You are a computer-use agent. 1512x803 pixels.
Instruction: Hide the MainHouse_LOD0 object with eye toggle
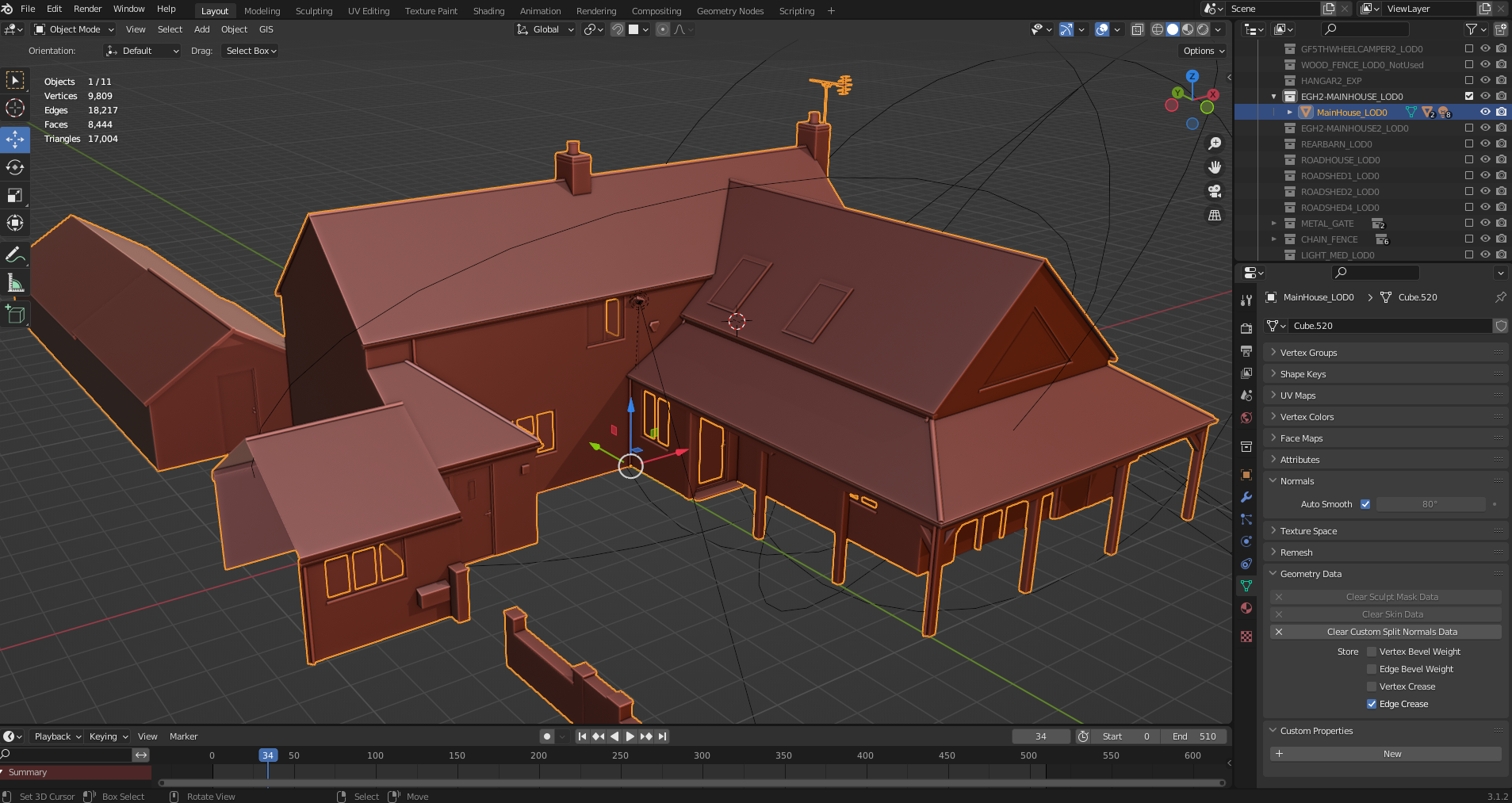click(x=1484, y=112)
